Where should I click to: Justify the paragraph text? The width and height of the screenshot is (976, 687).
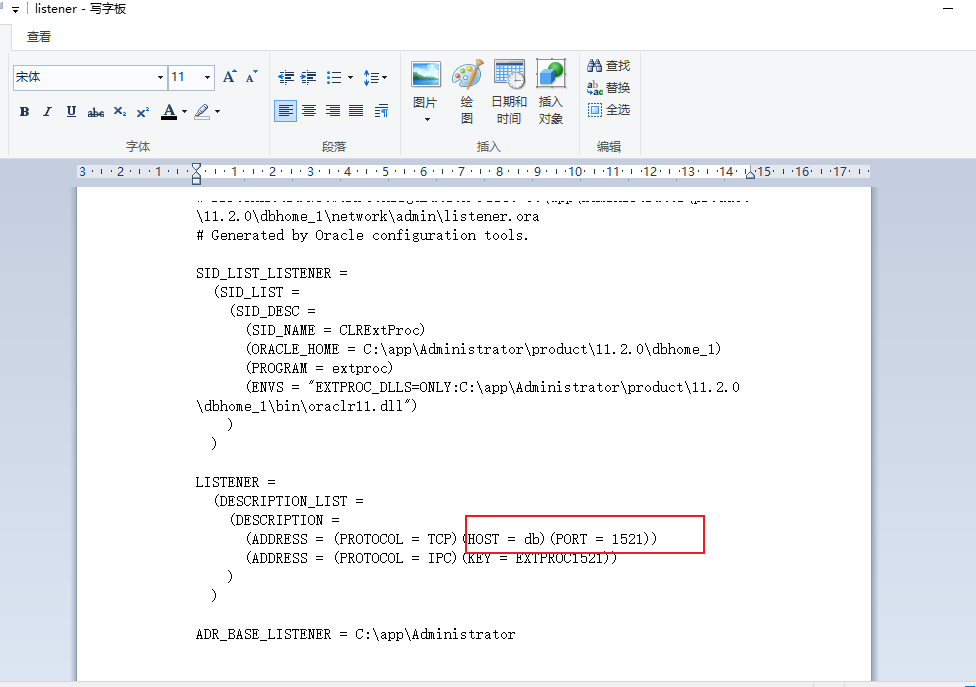[x=357, y=111]
